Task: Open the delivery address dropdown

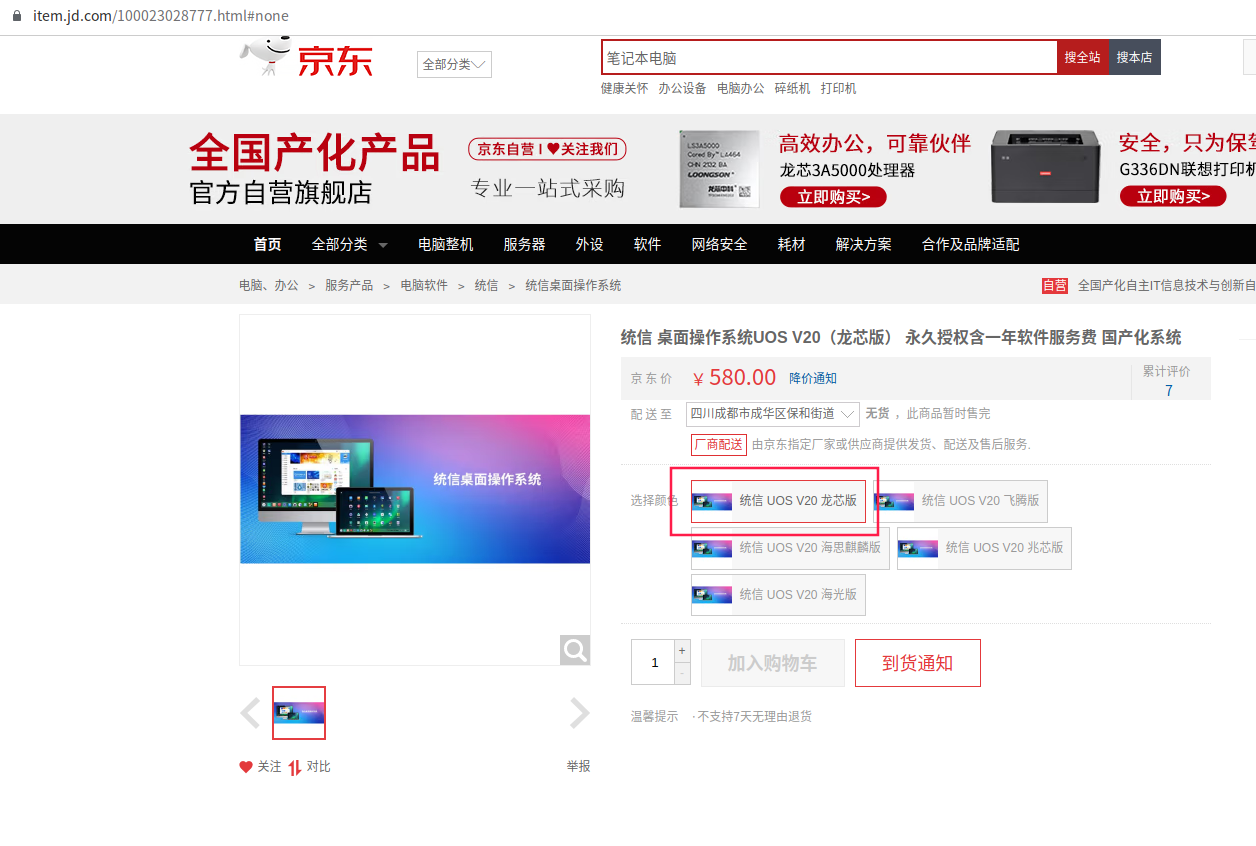Action: click(x=773, y=413)
